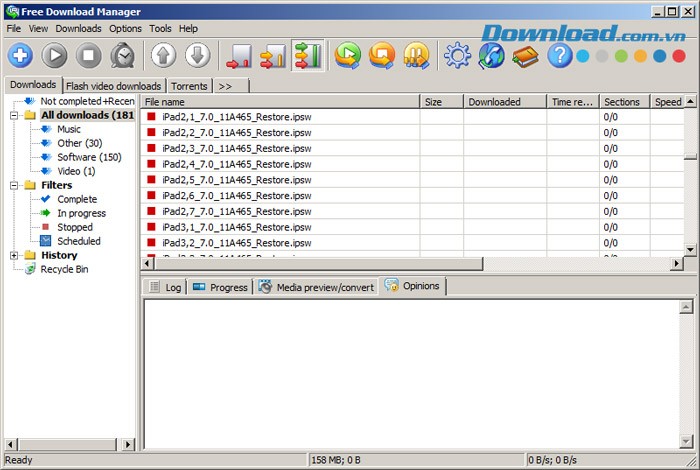Select medium traffic mode icon
700x470 pixels.
(273, 57)
